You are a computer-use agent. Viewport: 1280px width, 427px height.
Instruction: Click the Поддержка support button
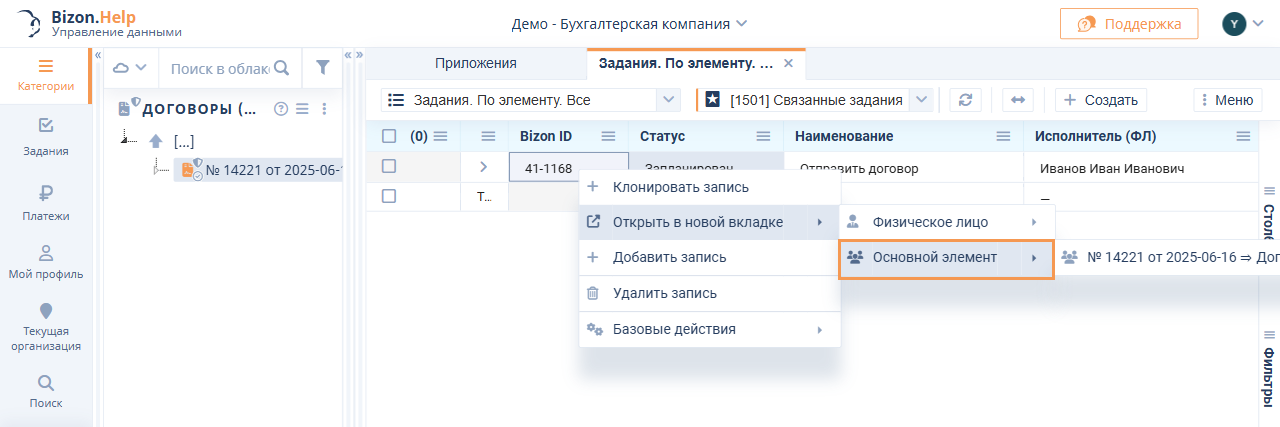point(1129,24)
